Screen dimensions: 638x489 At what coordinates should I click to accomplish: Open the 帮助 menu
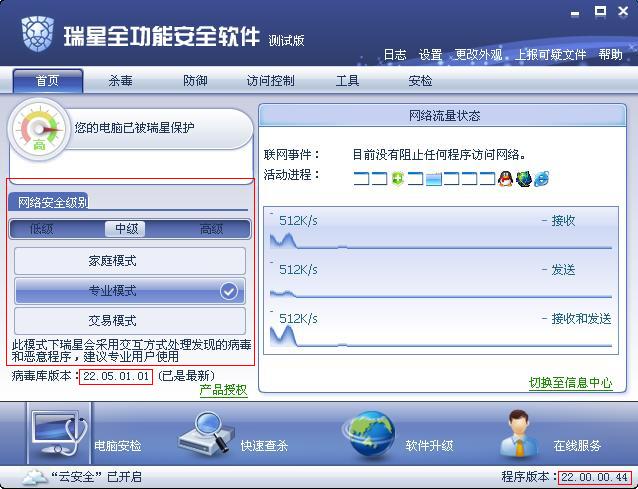[610, 55]
